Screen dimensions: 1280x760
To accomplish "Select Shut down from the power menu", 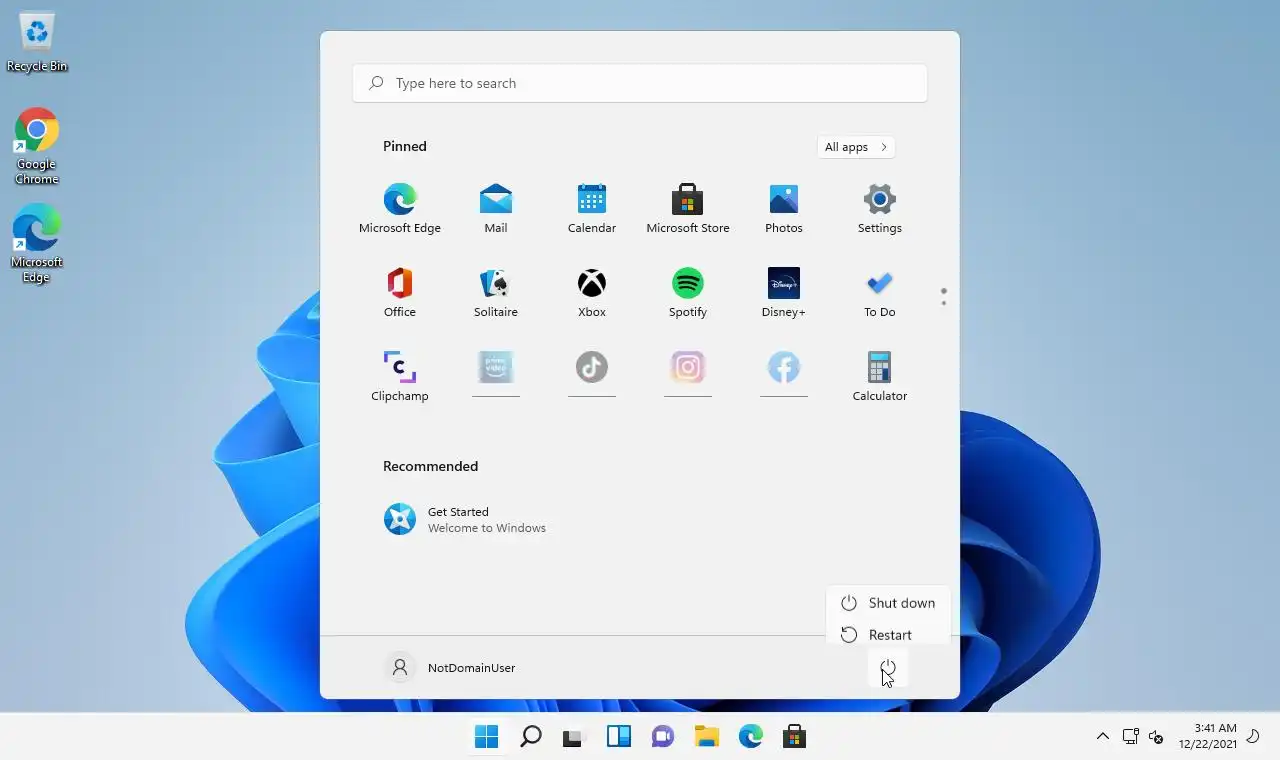I will click(x=888, y=603).
